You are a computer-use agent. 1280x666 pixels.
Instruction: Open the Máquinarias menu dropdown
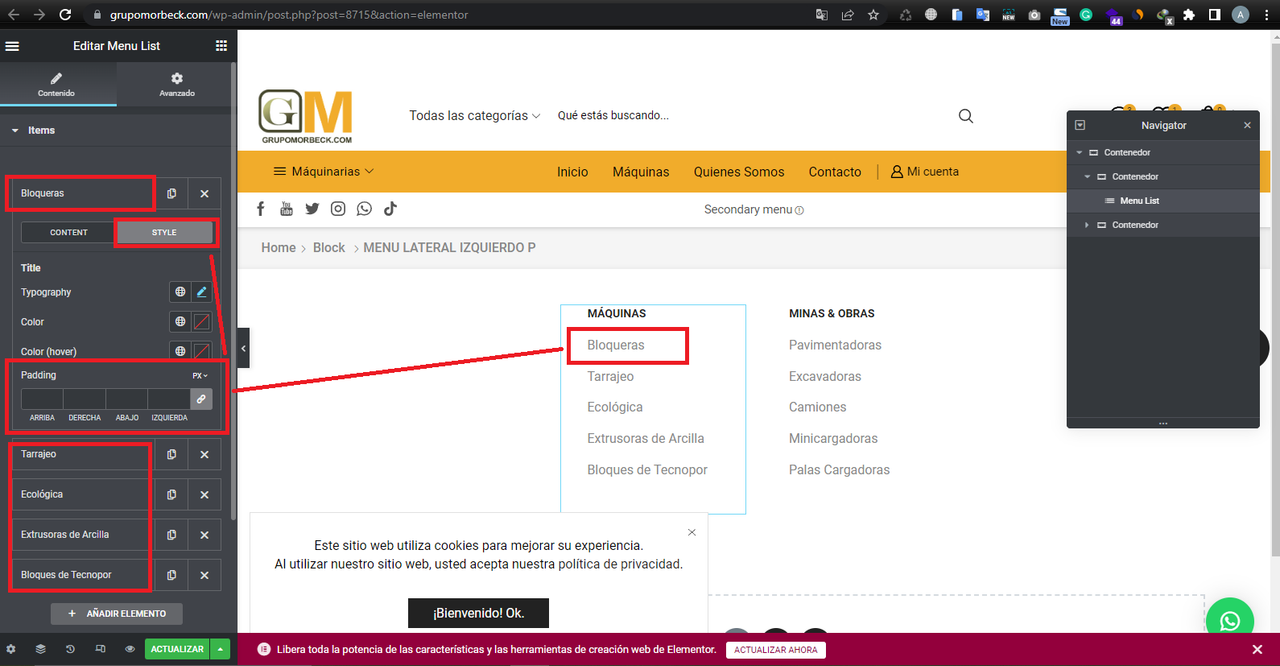(324, 172)
